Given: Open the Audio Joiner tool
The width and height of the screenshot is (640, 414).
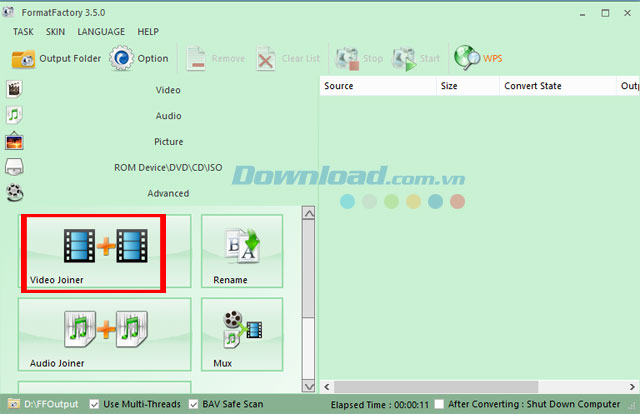Looking at the screenshot, I should pyautogui.click(x=104, y=334).
